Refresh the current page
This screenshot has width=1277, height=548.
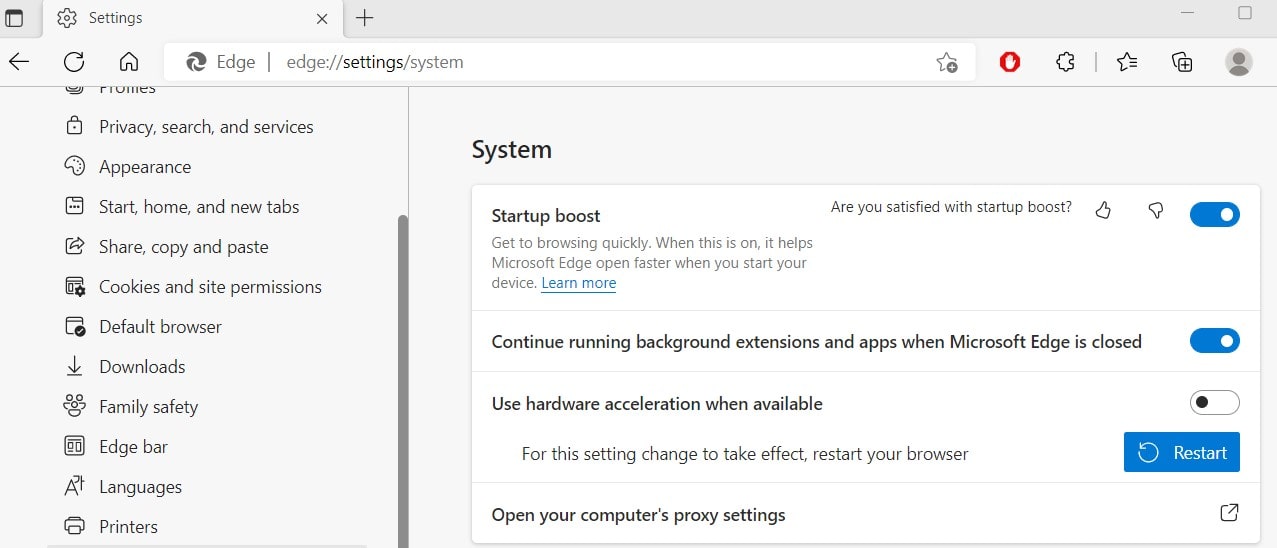tap(74, 62)
